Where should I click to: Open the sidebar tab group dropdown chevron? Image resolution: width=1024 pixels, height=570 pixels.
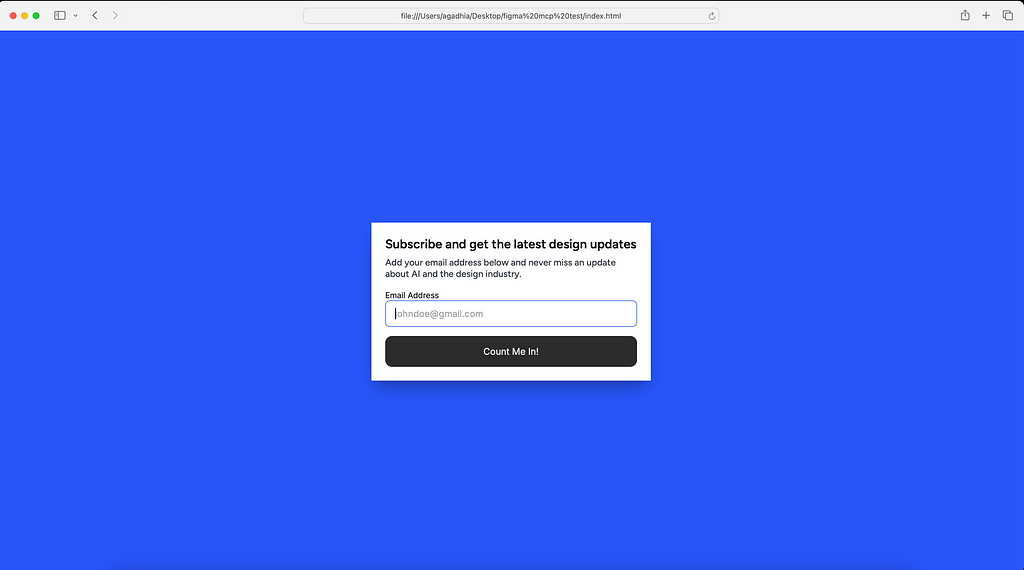point(76,16)
